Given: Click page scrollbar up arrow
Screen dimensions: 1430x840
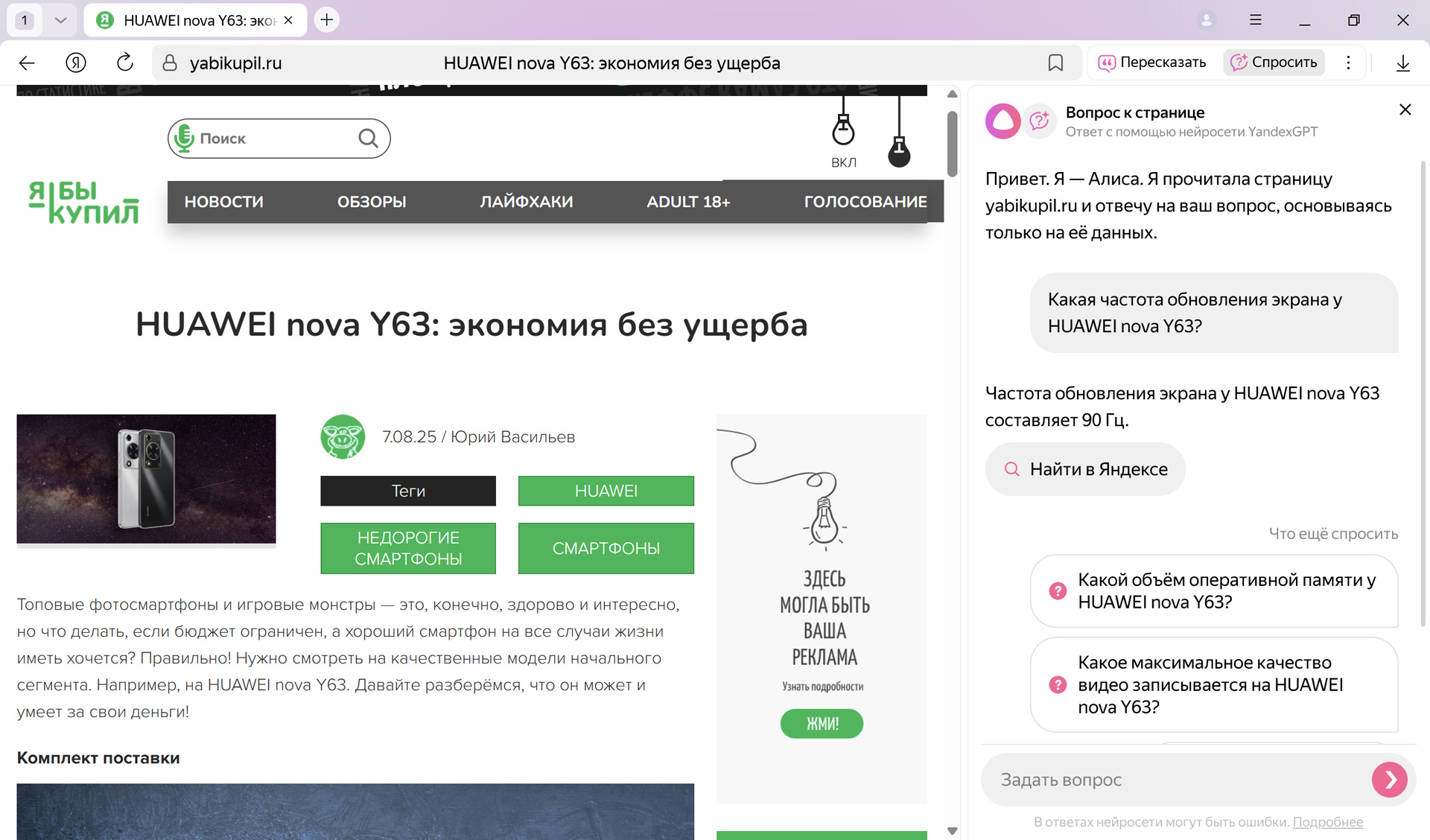Looking at the screenshot, I should coord(952,94).
